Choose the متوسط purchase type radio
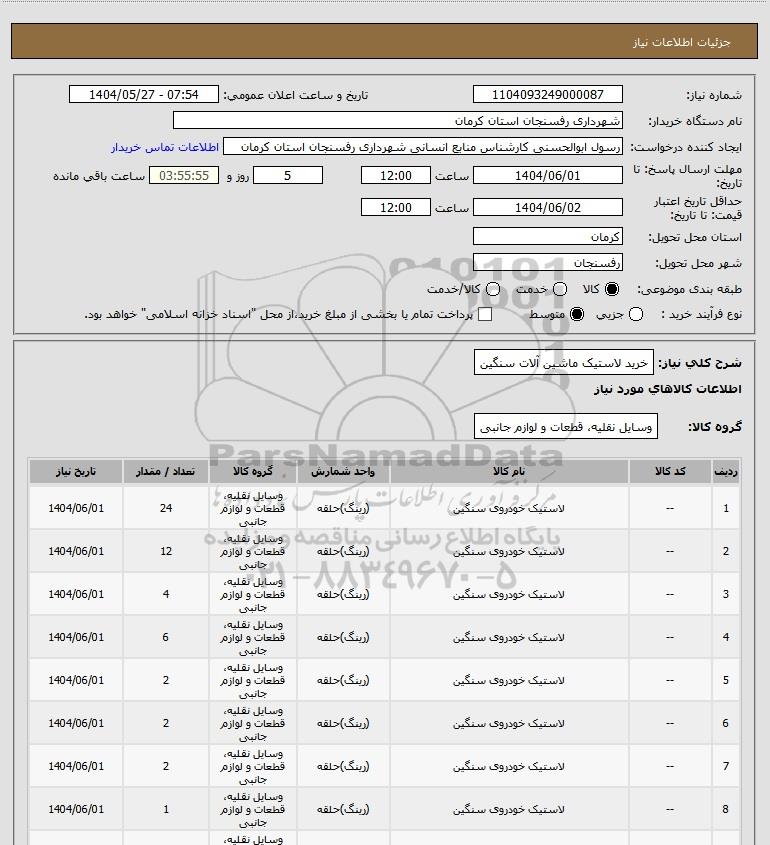The width and height of the screenshot is (770, 845). point(577,314)
